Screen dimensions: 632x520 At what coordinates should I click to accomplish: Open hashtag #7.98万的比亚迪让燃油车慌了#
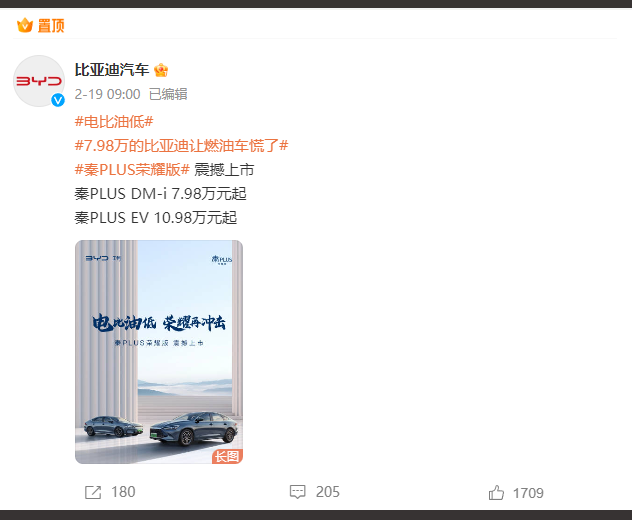tap(181, 146)
